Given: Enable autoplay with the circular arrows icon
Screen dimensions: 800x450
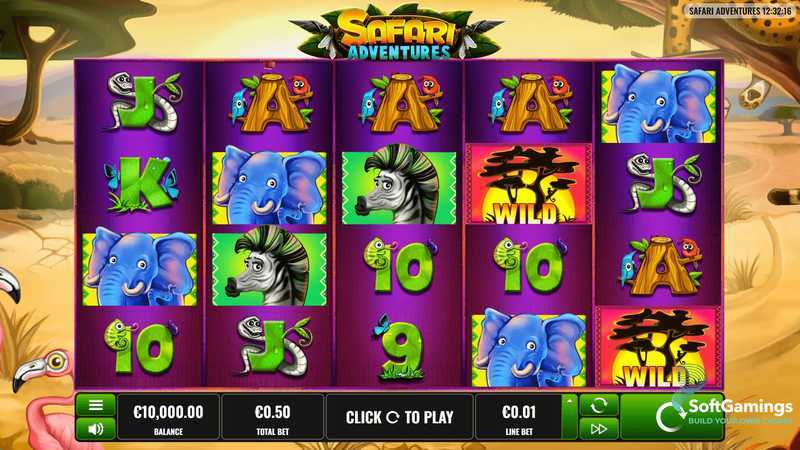Looking at the screenshot, I should pos(598,406).
